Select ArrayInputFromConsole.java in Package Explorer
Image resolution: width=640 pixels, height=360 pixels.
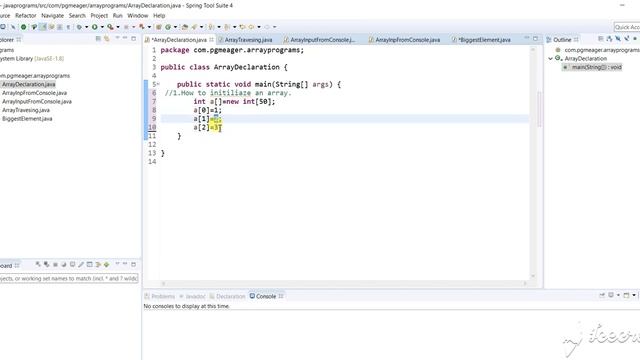(37, 102)
